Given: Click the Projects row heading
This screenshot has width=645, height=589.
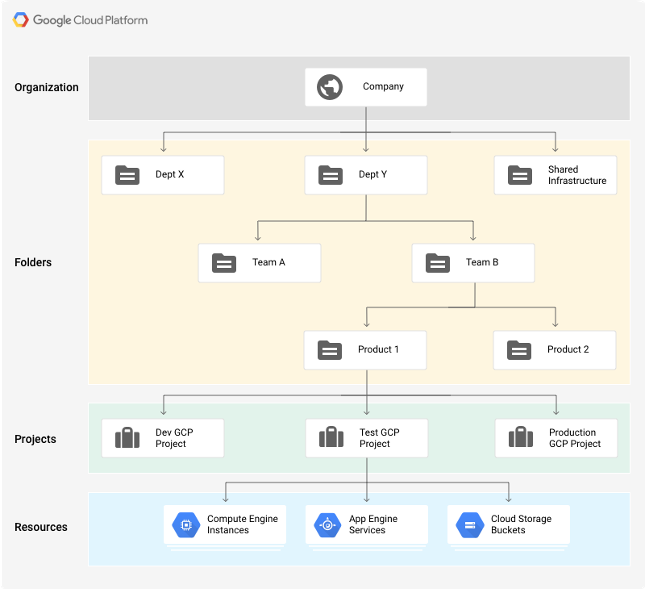Looking at the screenshot, I should point(35,439).
